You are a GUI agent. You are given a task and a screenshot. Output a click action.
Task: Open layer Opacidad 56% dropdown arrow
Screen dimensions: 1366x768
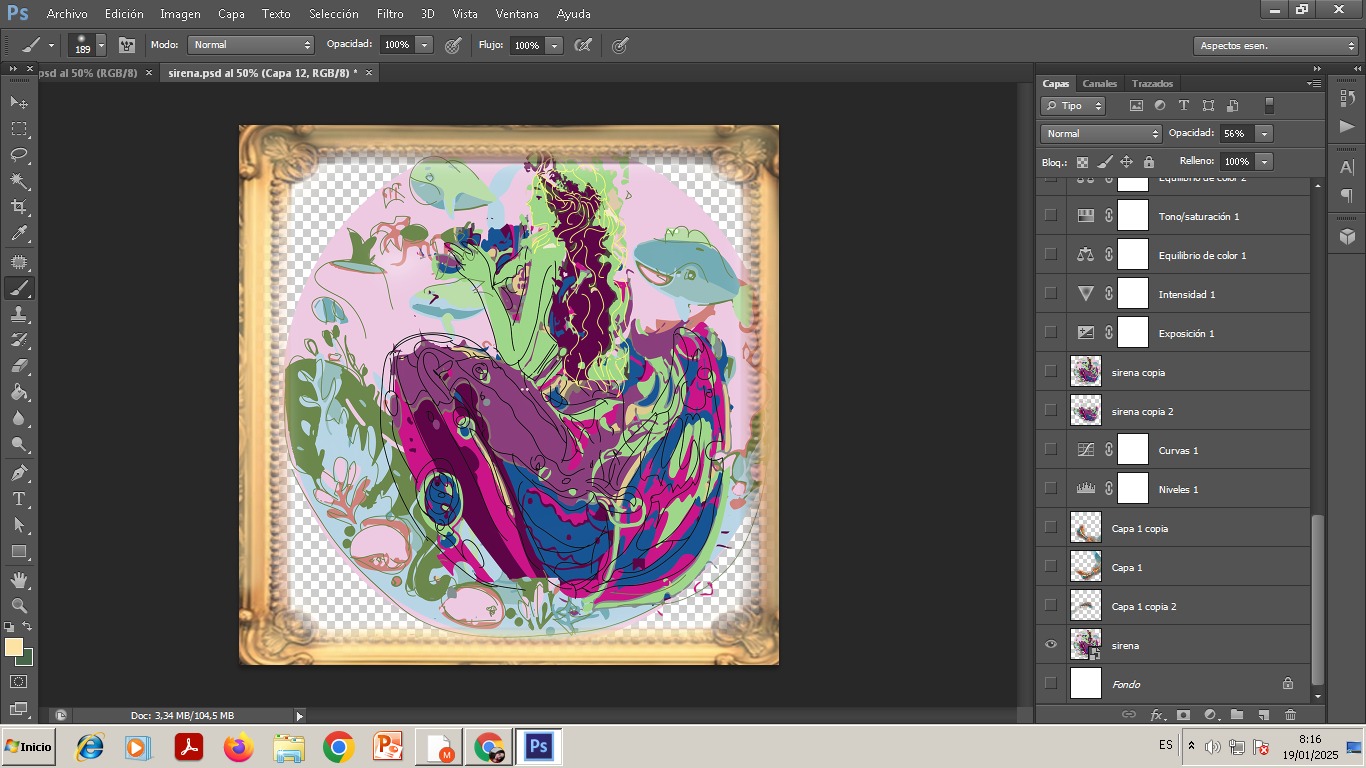point(1264,133)
